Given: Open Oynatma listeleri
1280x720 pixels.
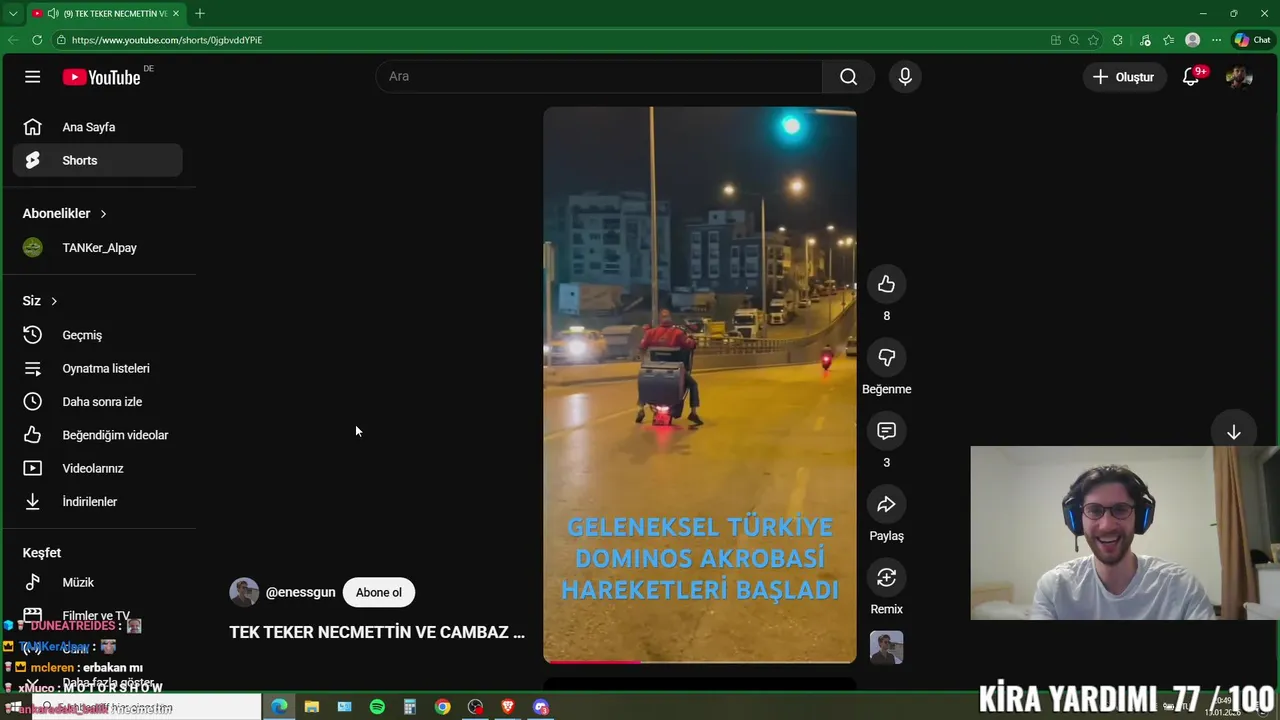Looking at the screenshot, I should pos(97,368).
